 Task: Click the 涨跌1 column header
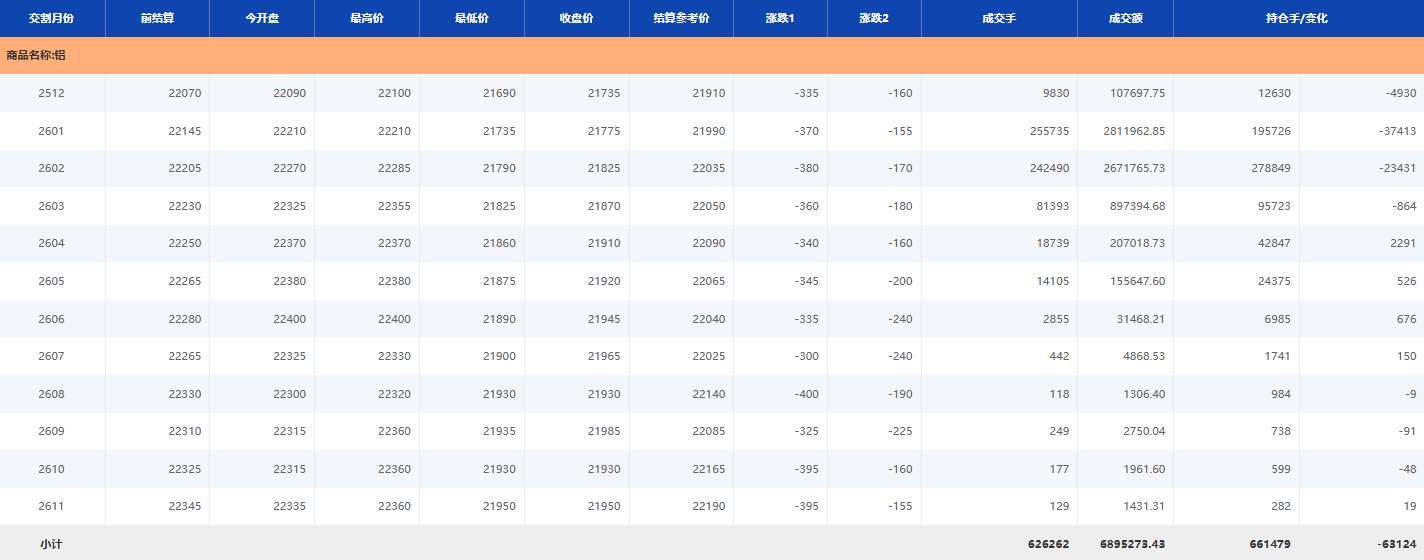pyautogui.click(x=780, y=19)
